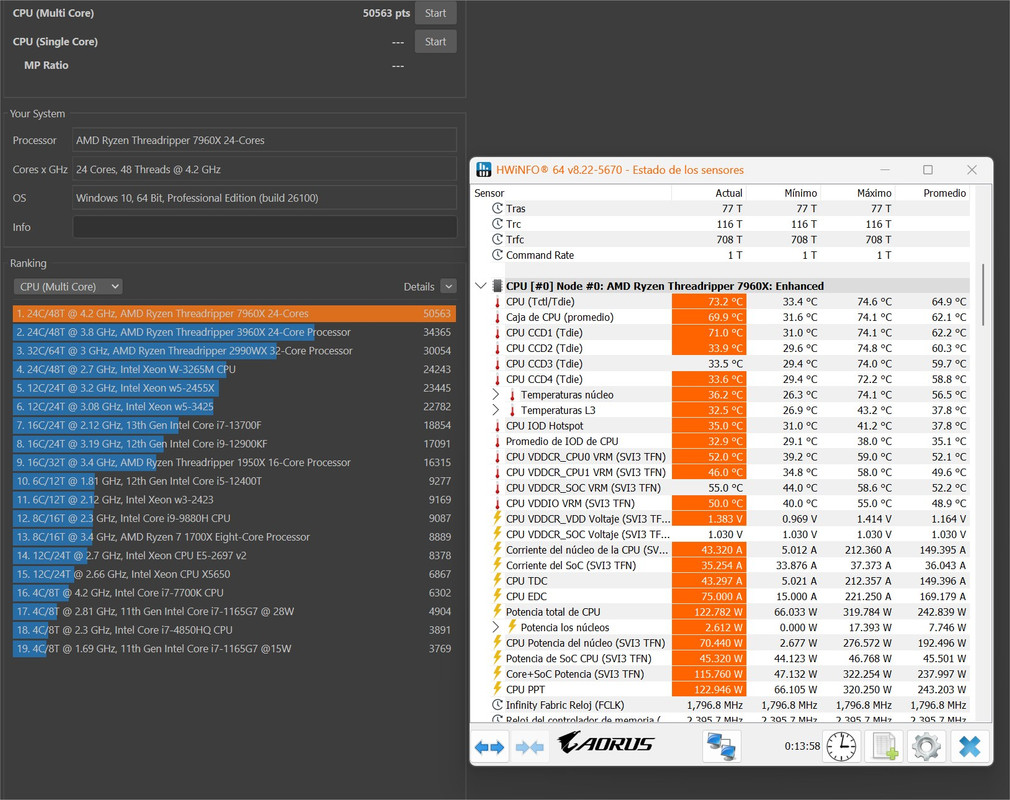Click the HWiNFO save log file icon

[884, 747]
